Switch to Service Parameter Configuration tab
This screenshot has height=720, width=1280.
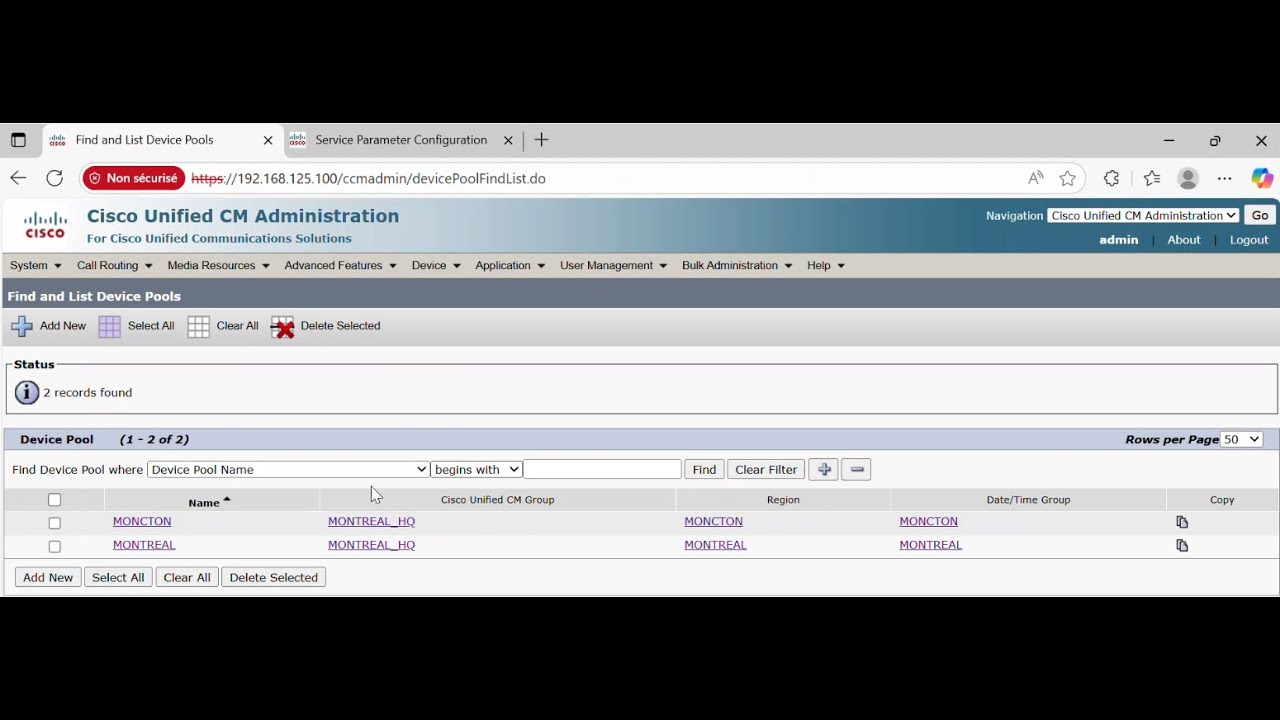(400, 140)
